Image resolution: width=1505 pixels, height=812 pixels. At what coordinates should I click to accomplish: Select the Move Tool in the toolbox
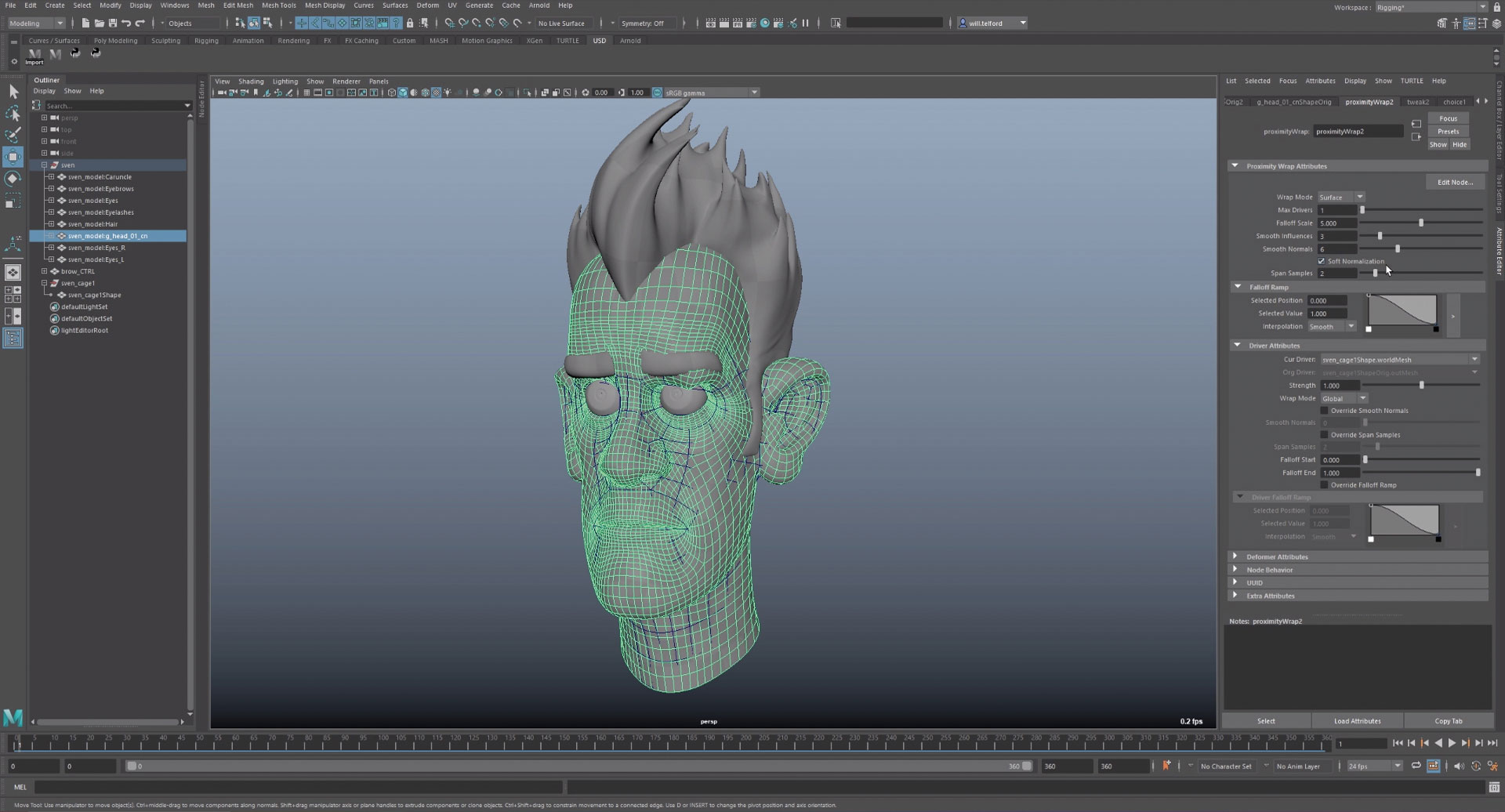coord(13,157)
